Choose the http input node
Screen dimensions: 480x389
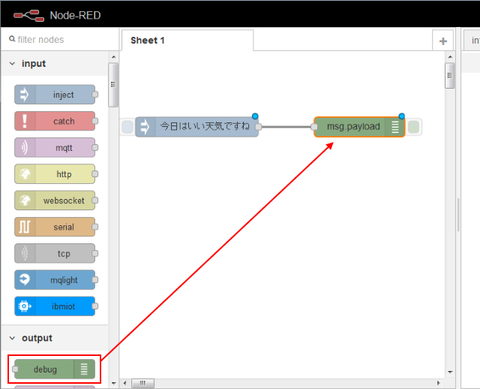[55, 174]
